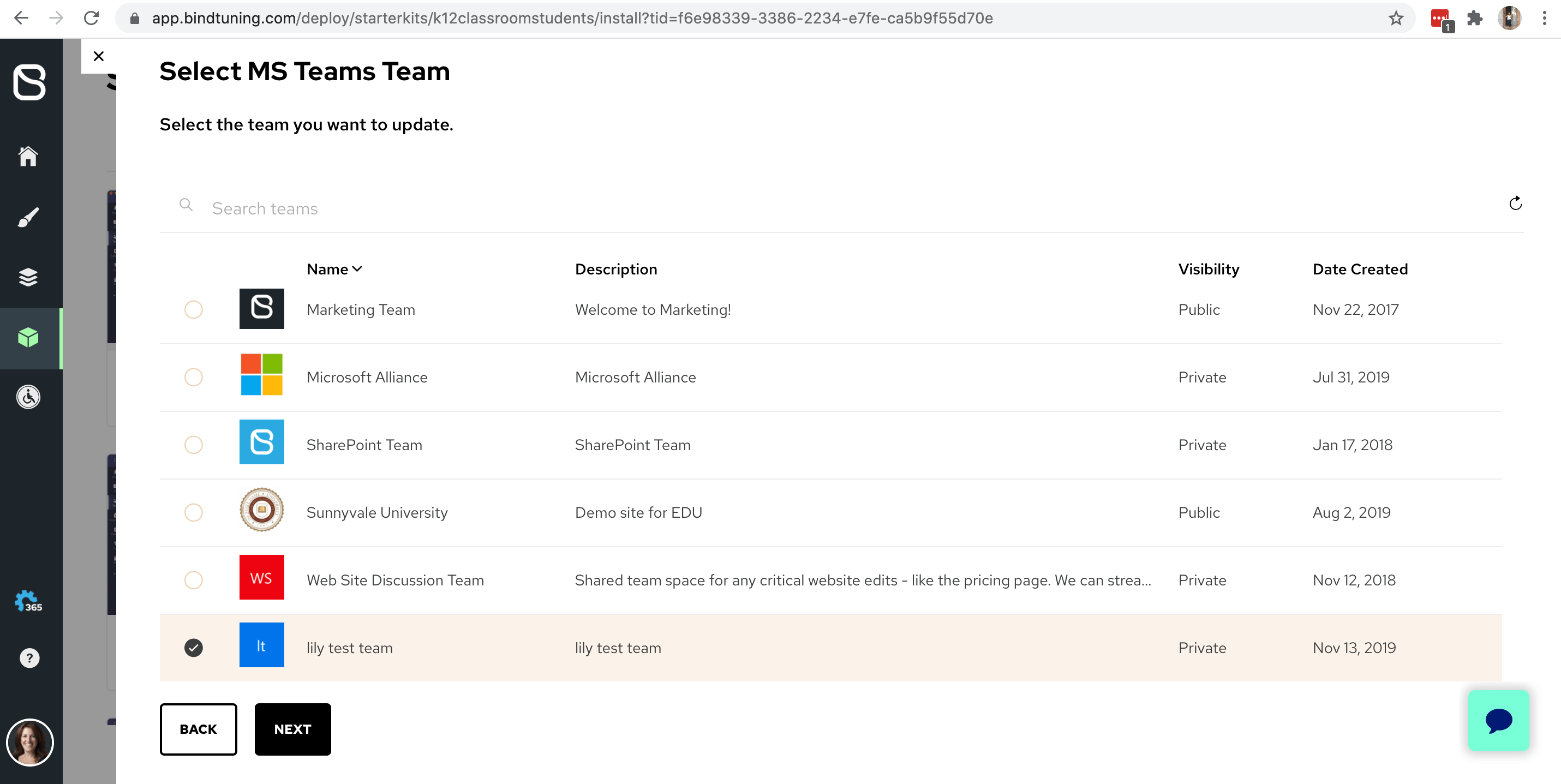Click the Nov 22, 2017 date

[x=1355, y=309]
